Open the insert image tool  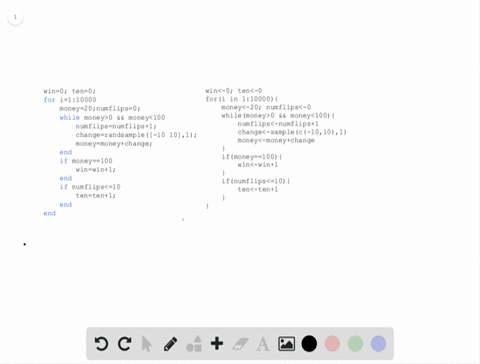[286, 344]
